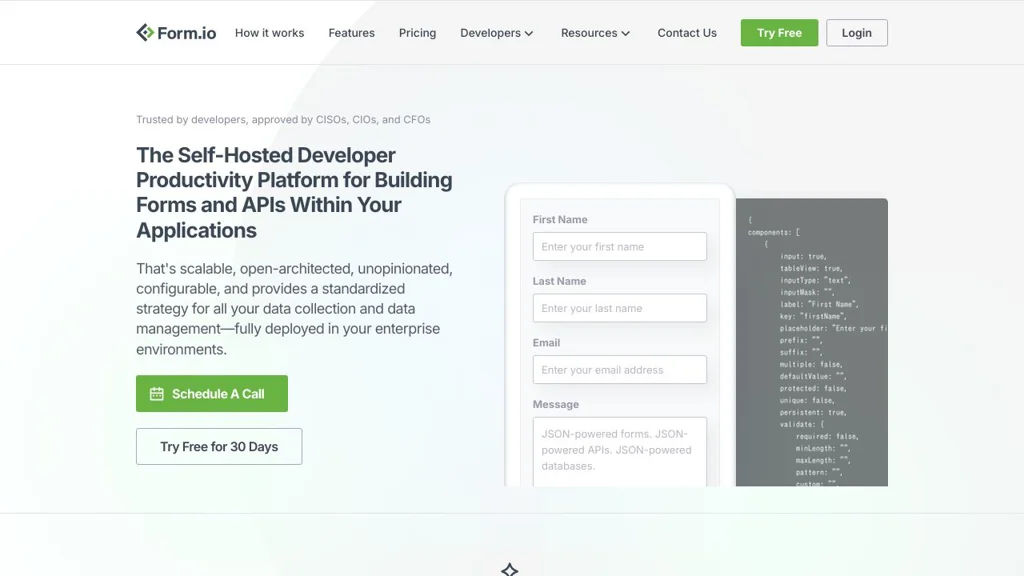The height and width of the screenshot is (576, 1024).
Task: Select Try Free for 30 Days
Action: tap(219, 447)
